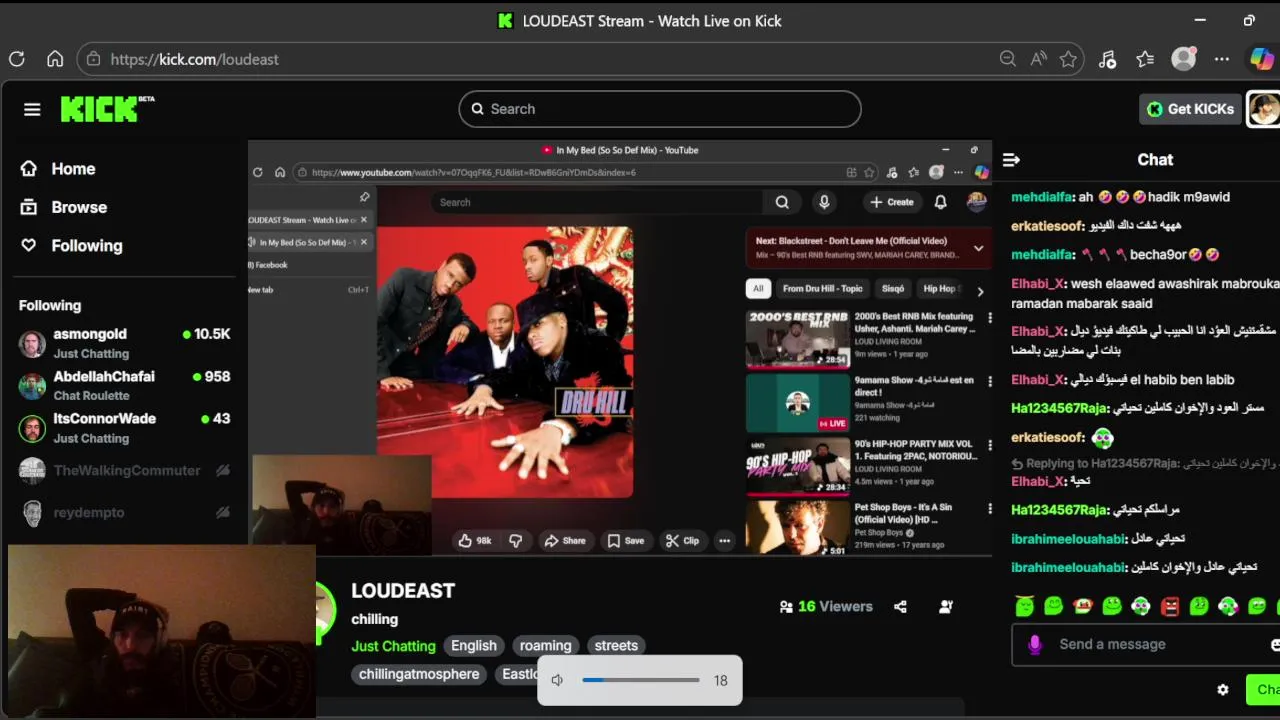Open AbdellahChafai channel in Following list

coord(125,386)
